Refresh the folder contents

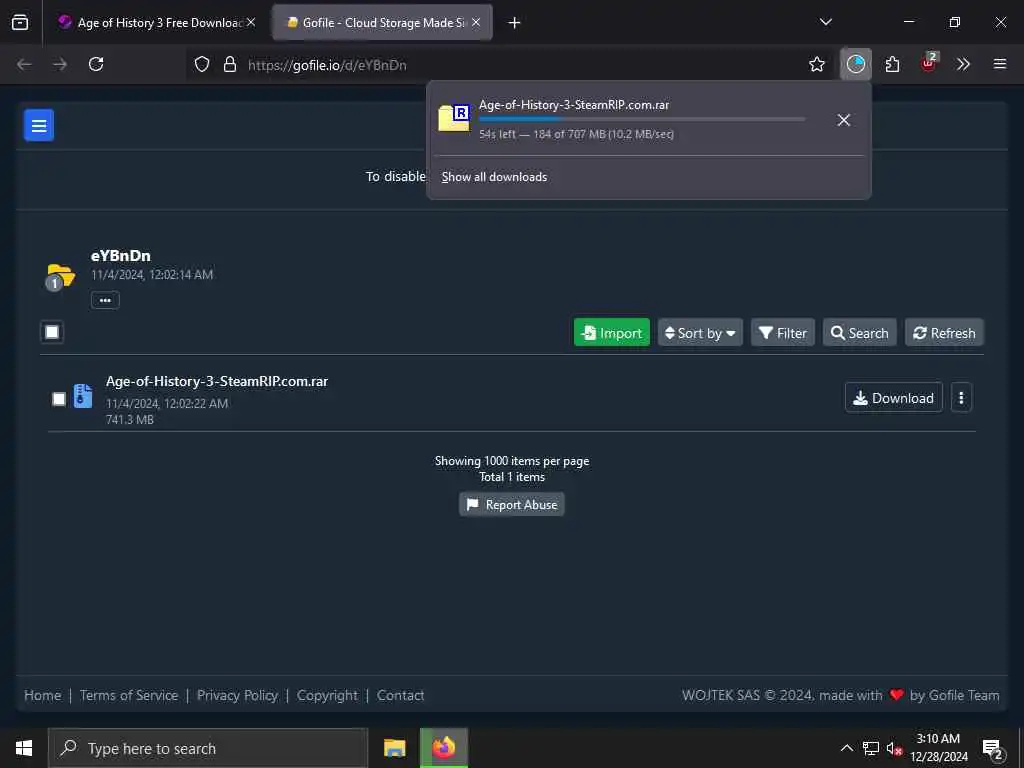[x=944, y=333]
